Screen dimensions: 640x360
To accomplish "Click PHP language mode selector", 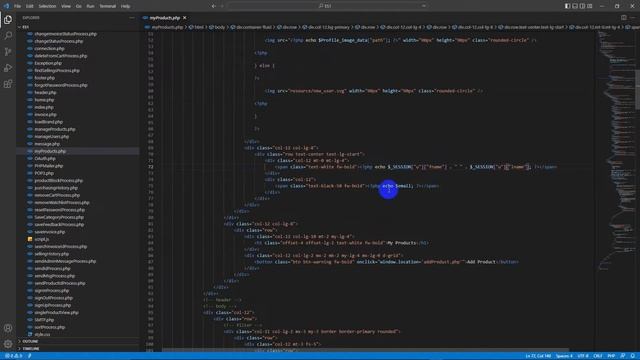I will 611,356.
